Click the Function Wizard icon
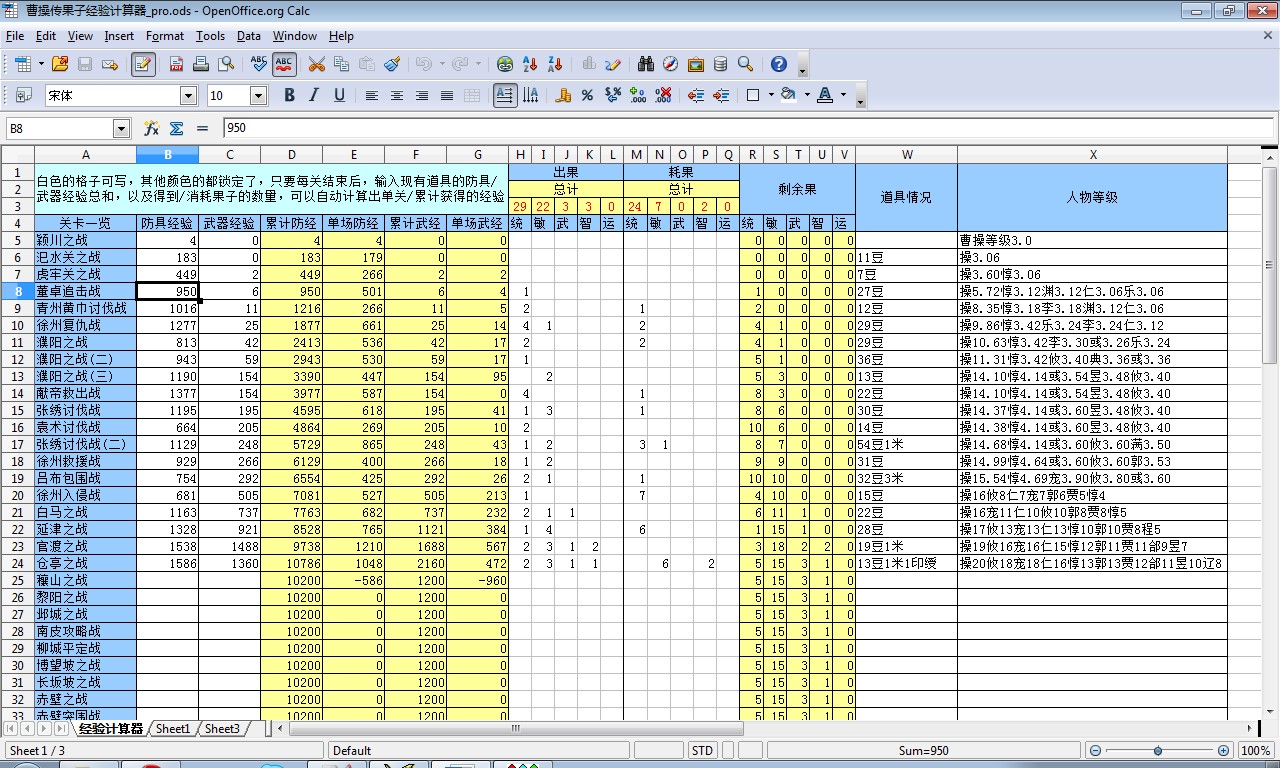Screen dimensions: 1280x768 [x=151, y=128]
